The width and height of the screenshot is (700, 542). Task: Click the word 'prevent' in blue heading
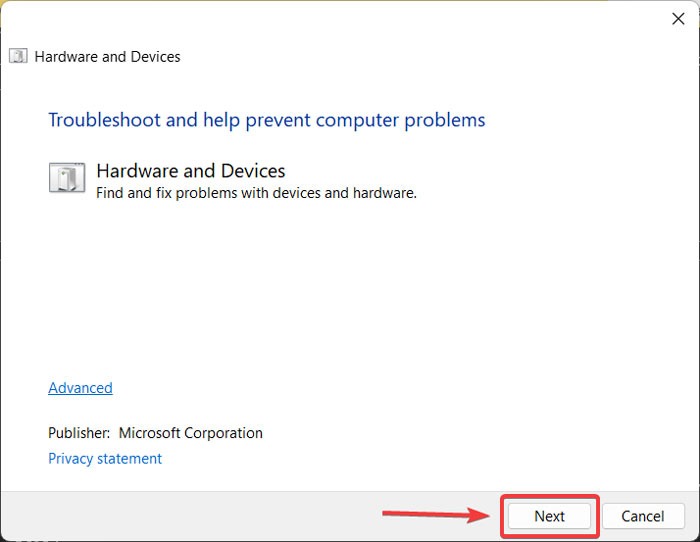click(x=277, y=121)
